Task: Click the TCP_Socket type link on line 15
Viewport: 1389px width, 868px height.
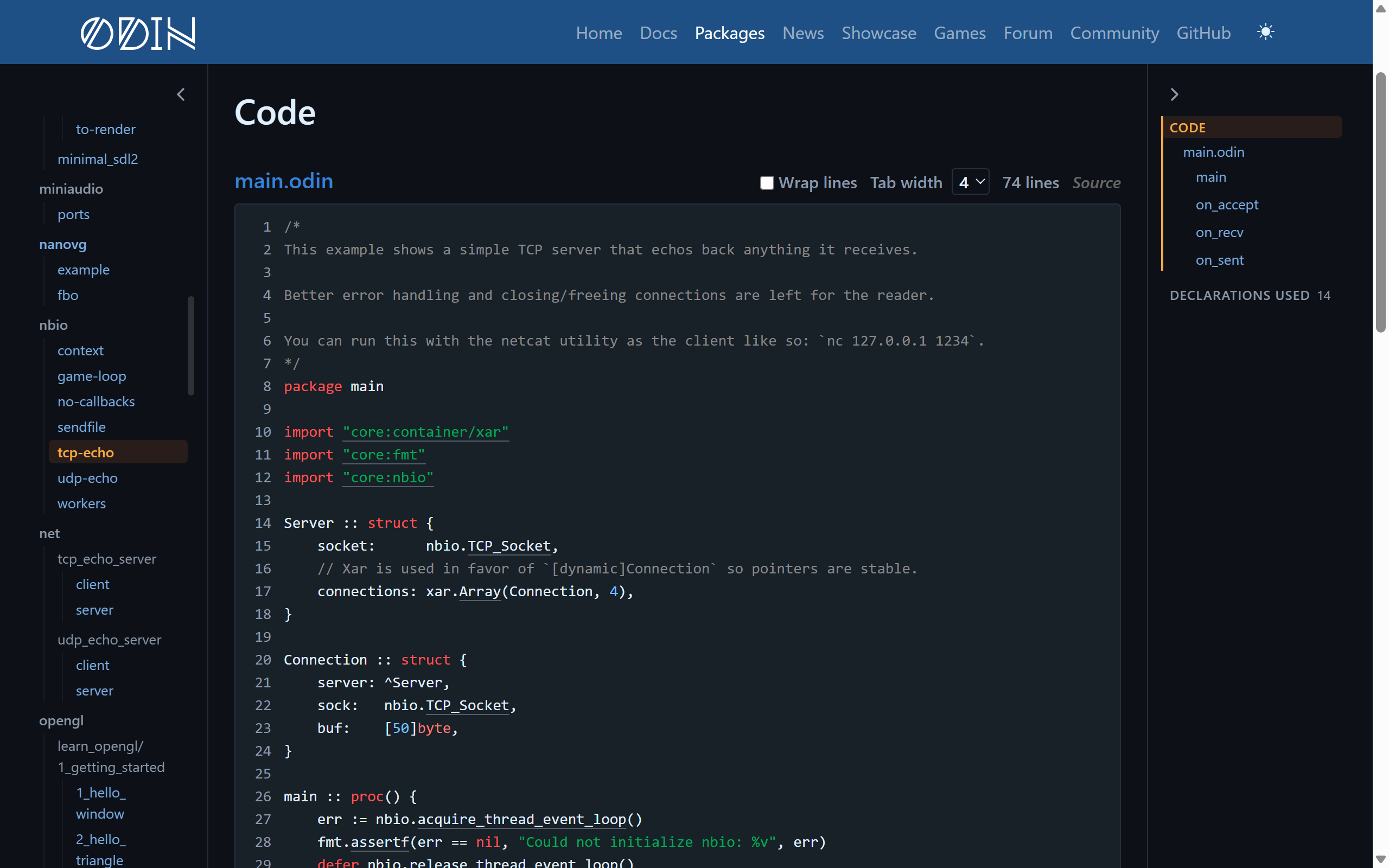Action: tap(509, 546)
